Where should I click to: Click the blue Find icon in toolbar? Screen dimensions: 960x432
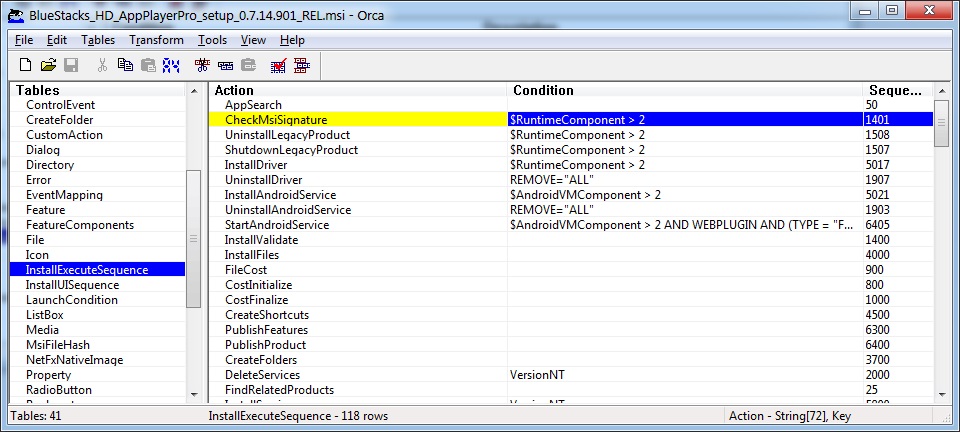[171, 65]
